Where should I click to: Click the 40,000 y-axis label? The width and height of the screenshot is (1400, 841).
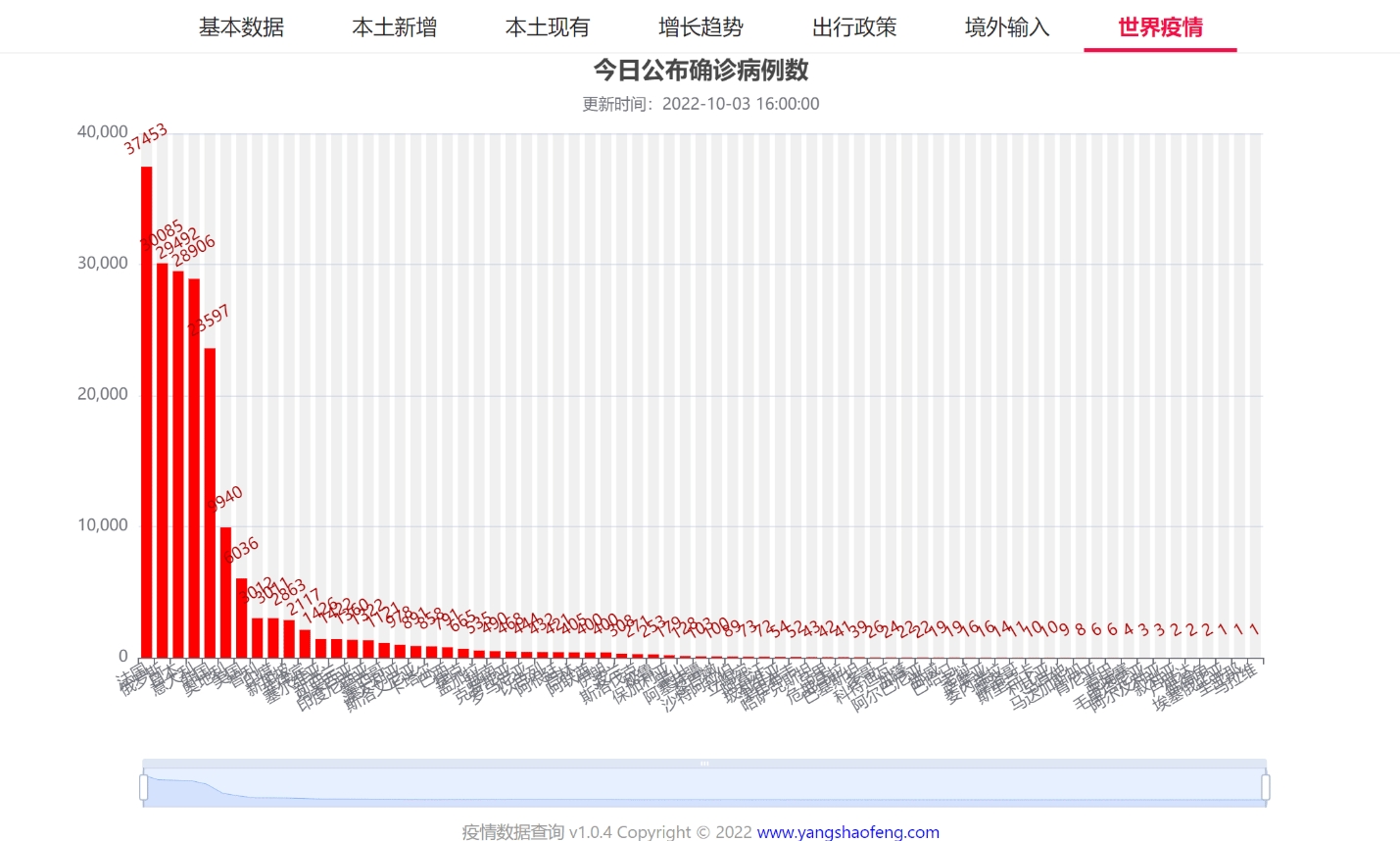tap(103, 132)
